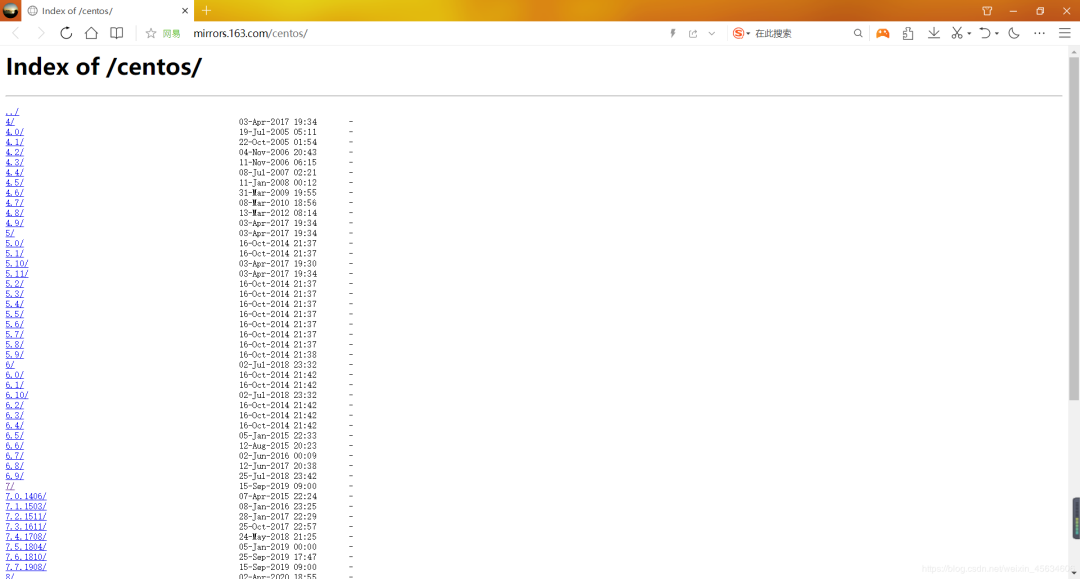This screenshot has height=579, width=1080.
Task: Click the vertical scrollbar thumb
Action: pos(1074,229)
